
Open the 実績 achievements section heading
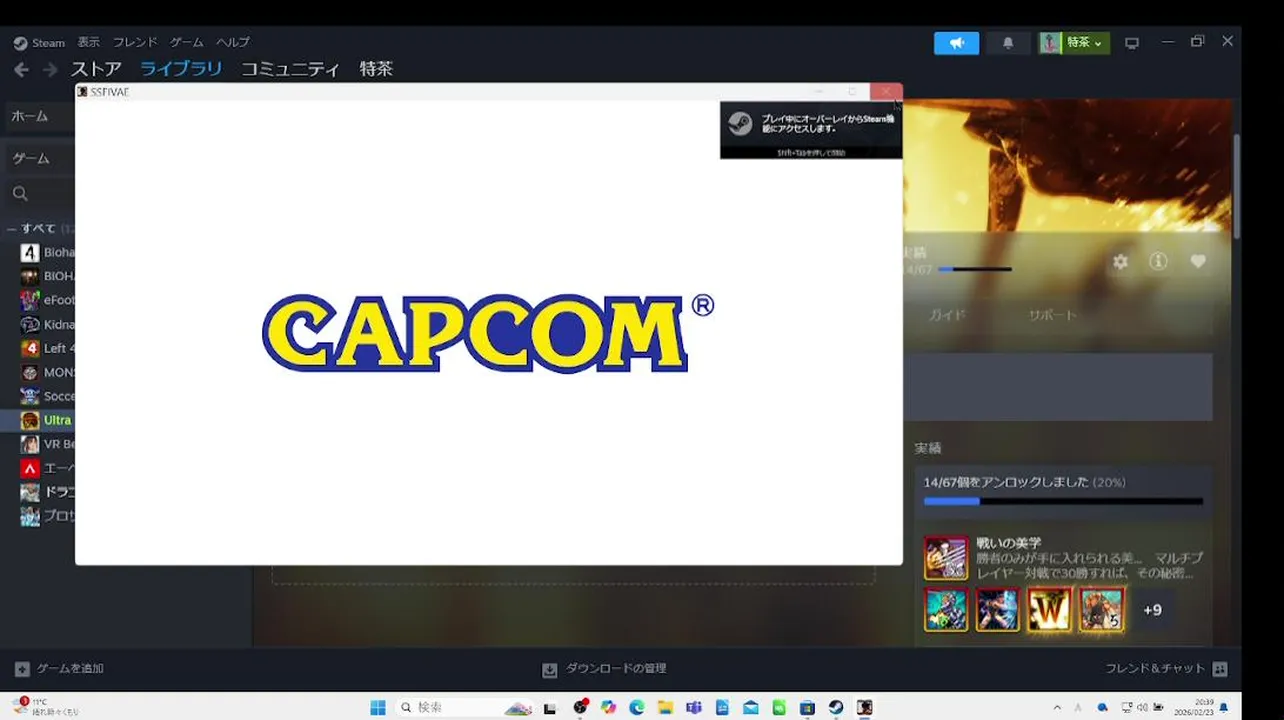(x=927, y=448)
